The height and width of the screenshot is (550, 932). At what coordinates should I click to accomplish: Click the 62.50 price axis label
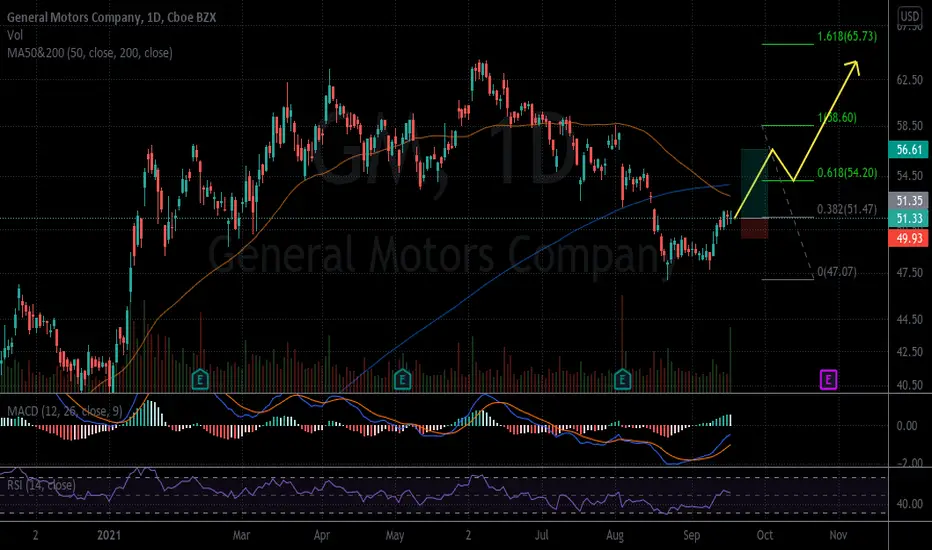pos(909,80)
